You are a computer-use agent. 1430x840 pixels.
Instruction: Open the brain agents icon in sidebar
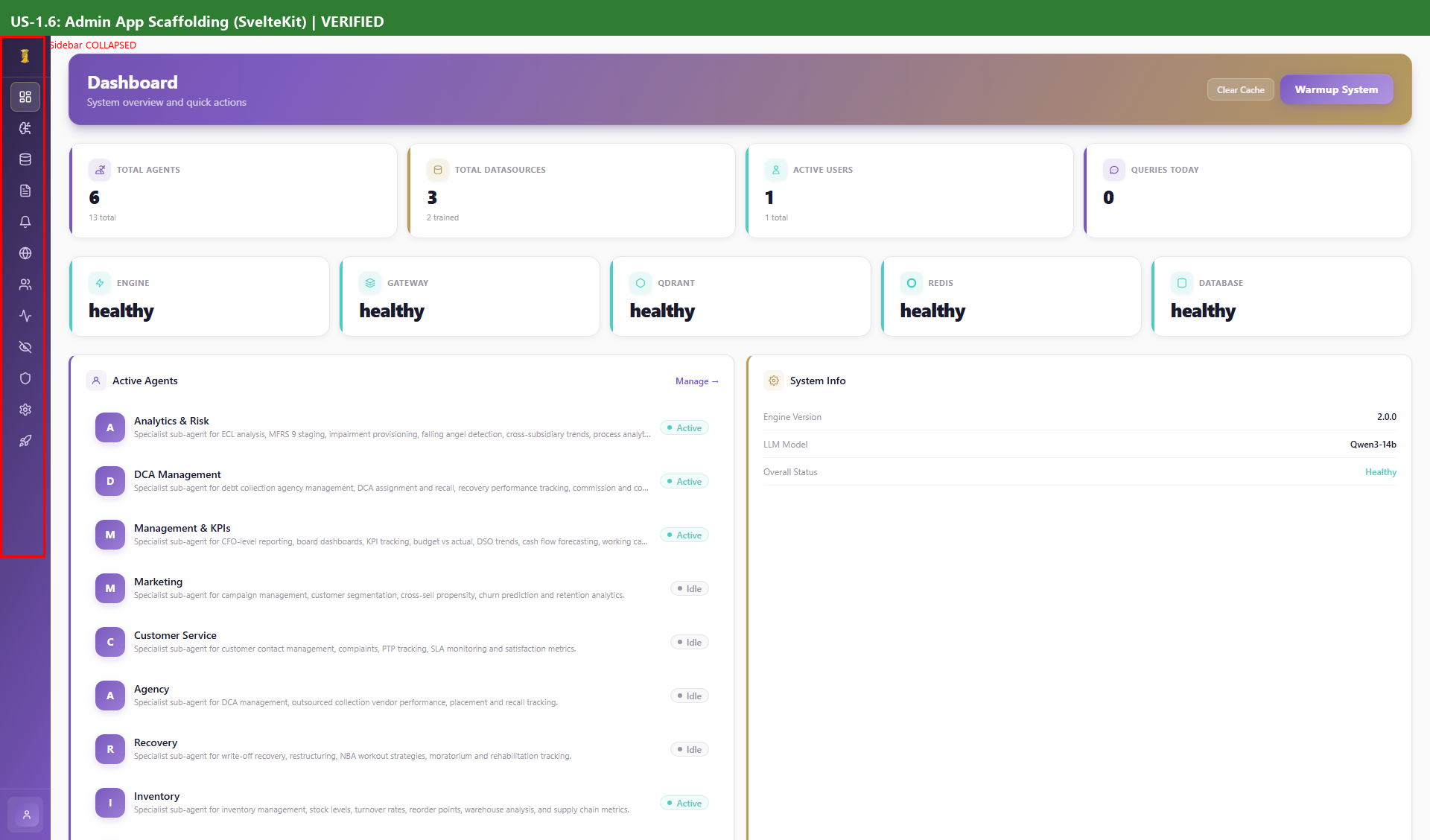(x=25, y=128)
